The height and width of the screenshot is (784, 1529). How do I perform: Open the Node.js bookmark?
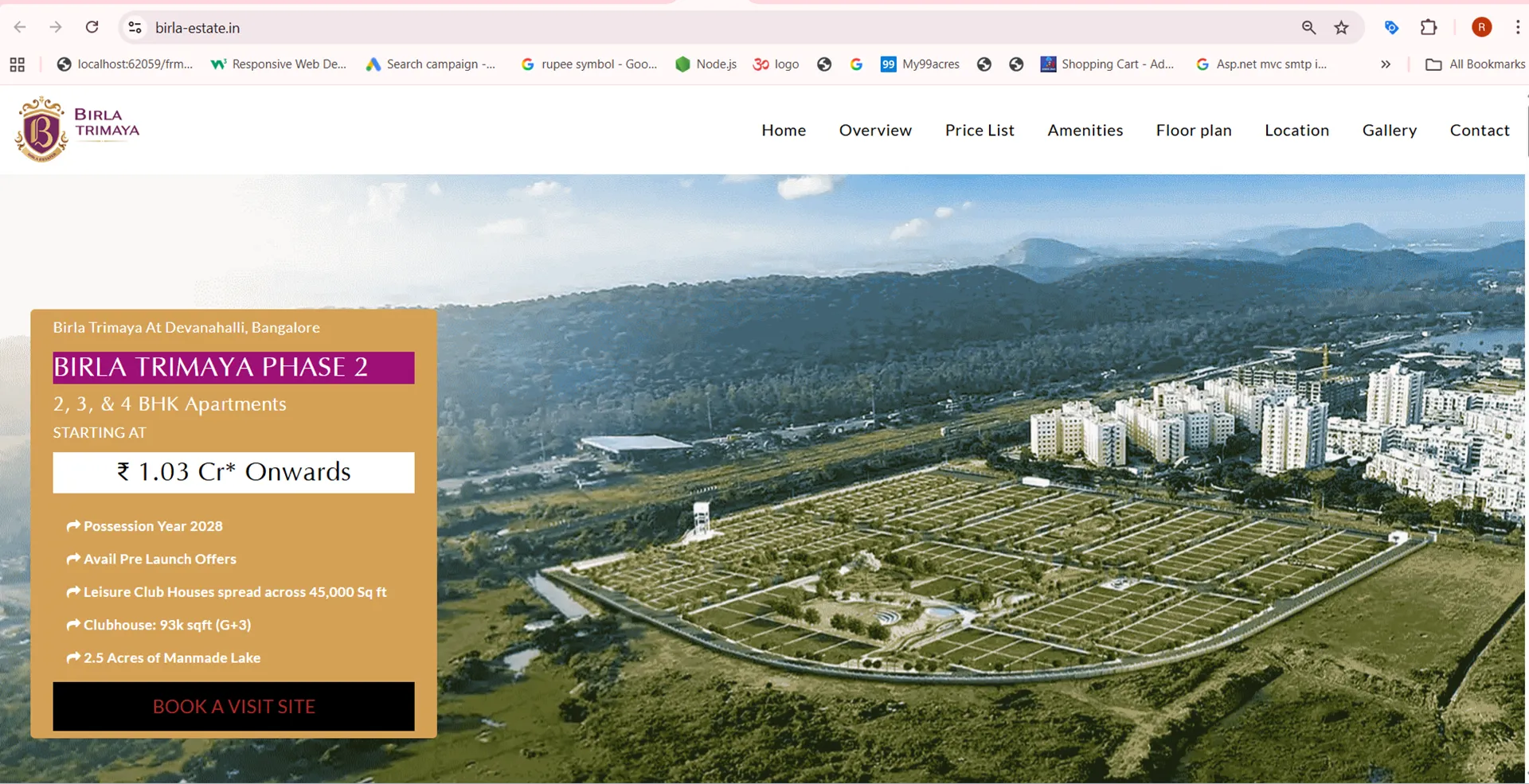coord(706,64)
